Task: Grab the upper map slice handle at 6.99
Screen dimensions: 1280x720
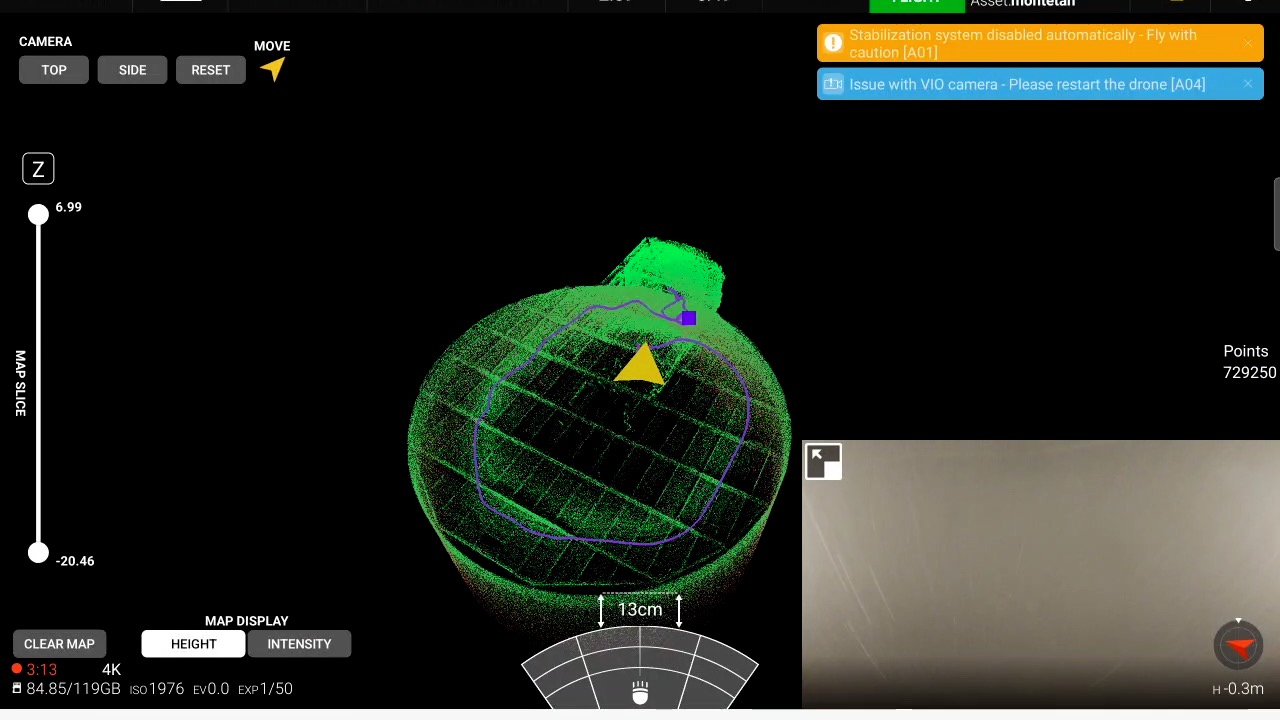Action: tap(38, 214)
